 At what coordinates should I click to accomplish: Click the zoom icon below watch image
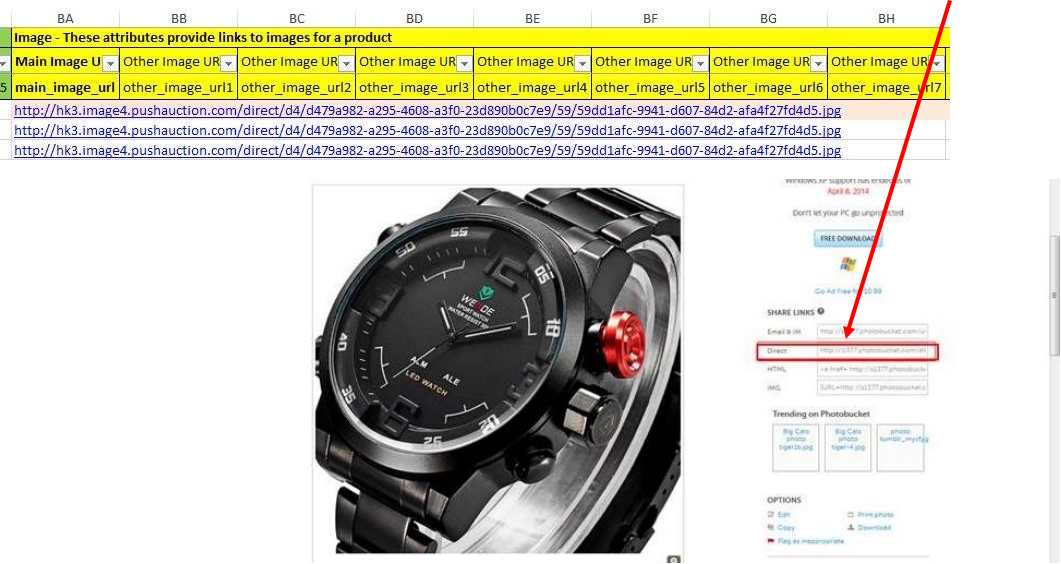tap(674, 559)
